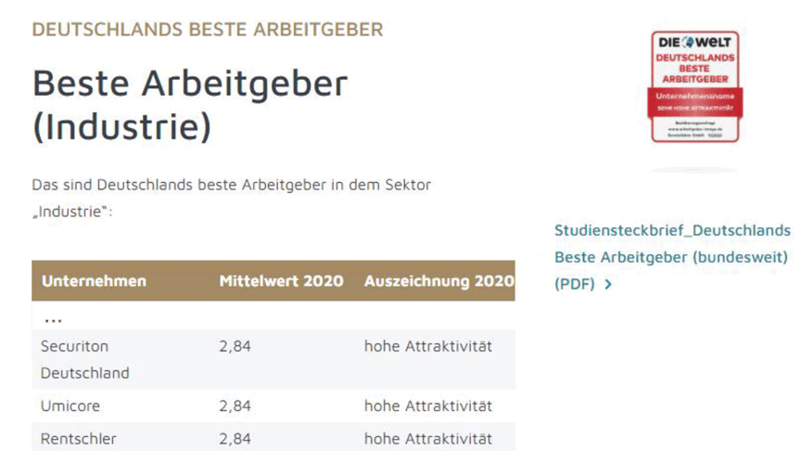Click Securiton's 2,84 Mittelwert value
This screenshot has height=451, width=800.
235,346
